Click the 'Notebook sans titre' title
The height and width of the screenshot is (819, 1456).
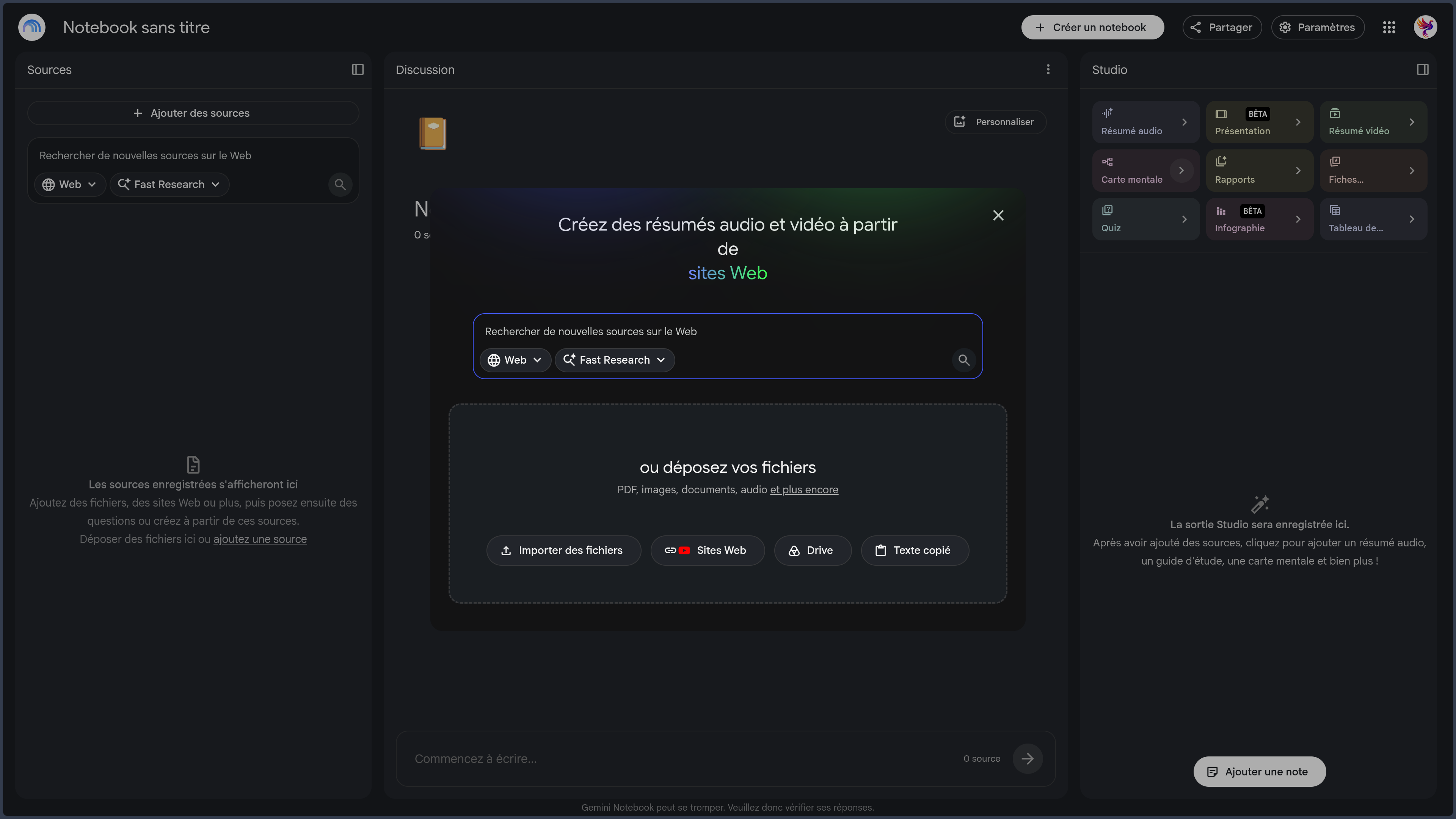(x=136, y=27)
